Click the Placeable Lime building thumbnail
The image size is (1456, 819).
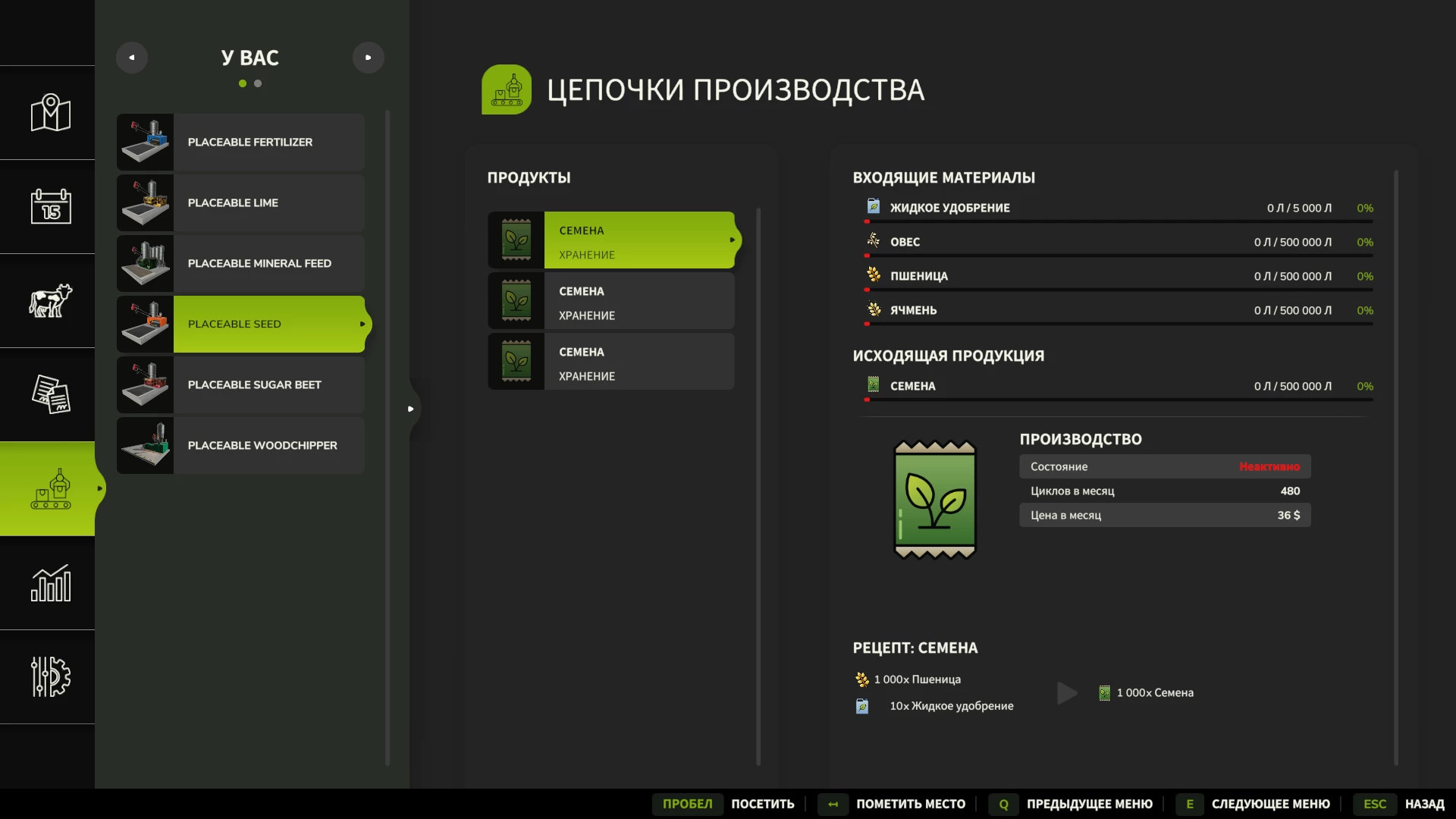pyautogui.click(x=145, y=203)
